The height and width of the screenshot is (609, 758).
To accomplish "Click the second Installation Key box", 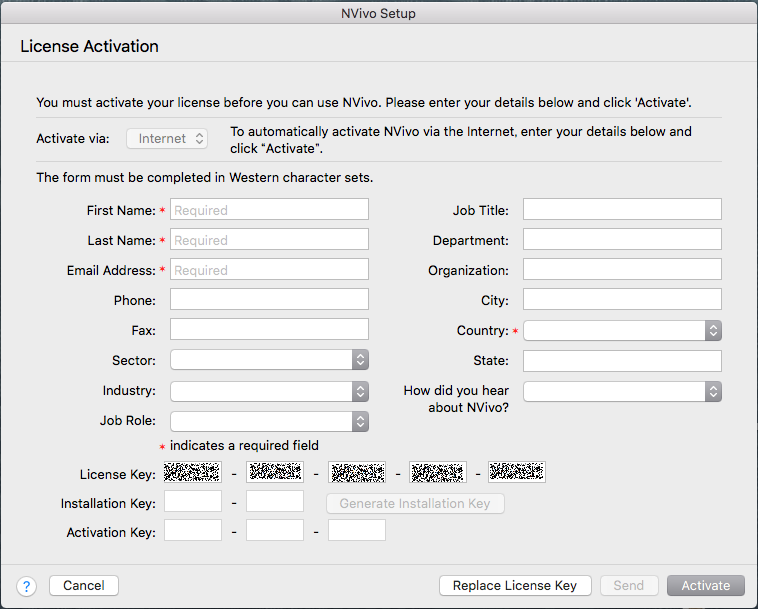I will (275, 501).
